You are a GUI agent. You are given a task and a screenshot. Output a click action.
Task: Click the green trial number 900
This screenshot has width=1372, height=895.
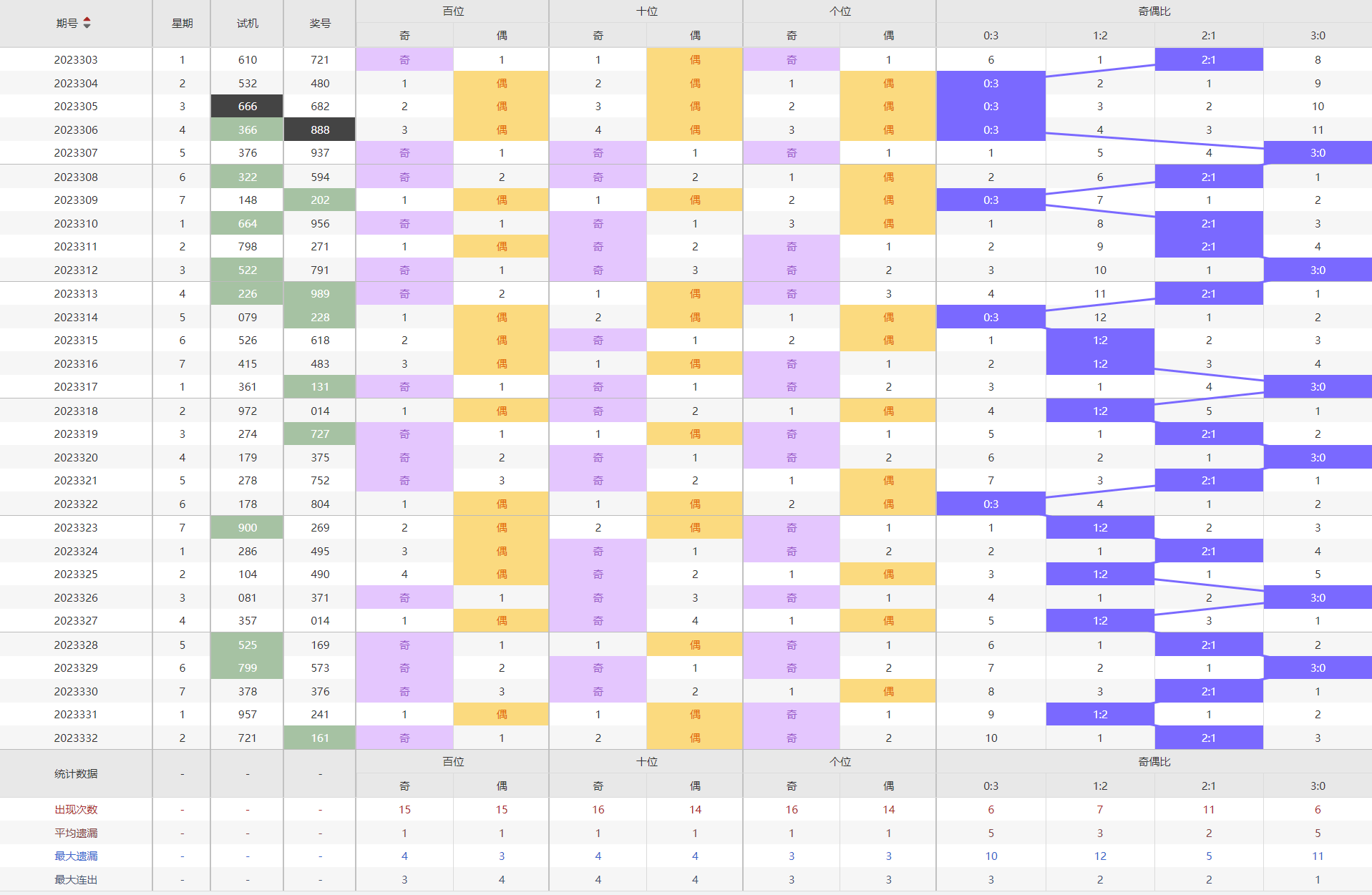(247, 527)
